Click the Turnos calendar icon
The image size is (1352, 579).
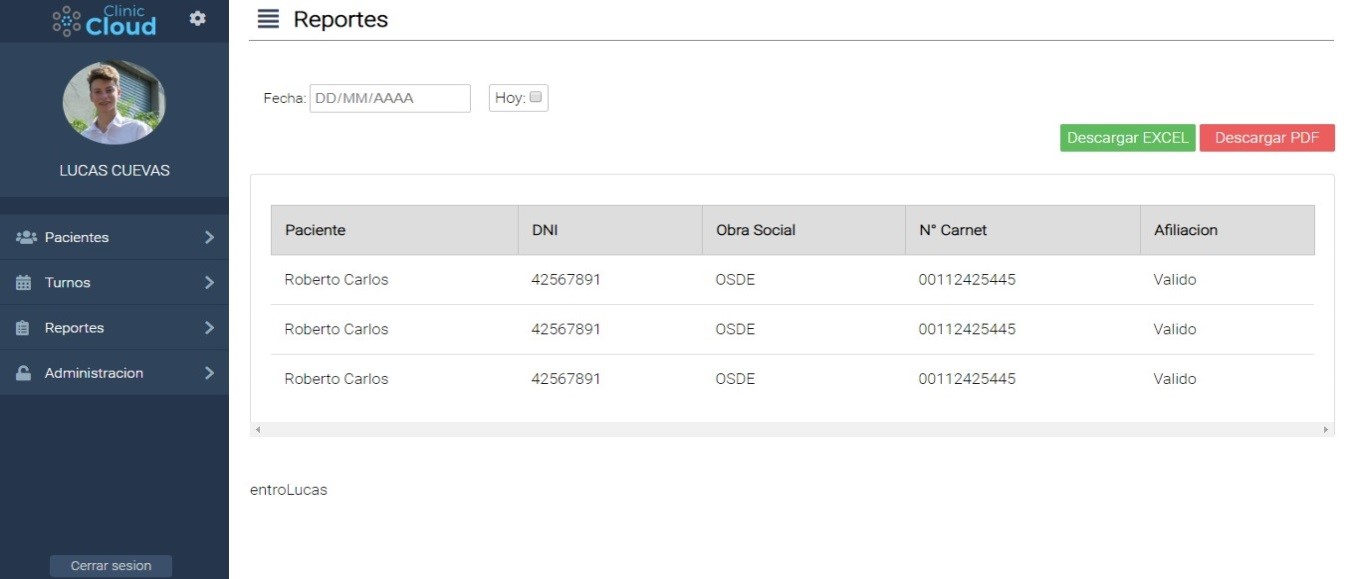click(x=24, y=283)
